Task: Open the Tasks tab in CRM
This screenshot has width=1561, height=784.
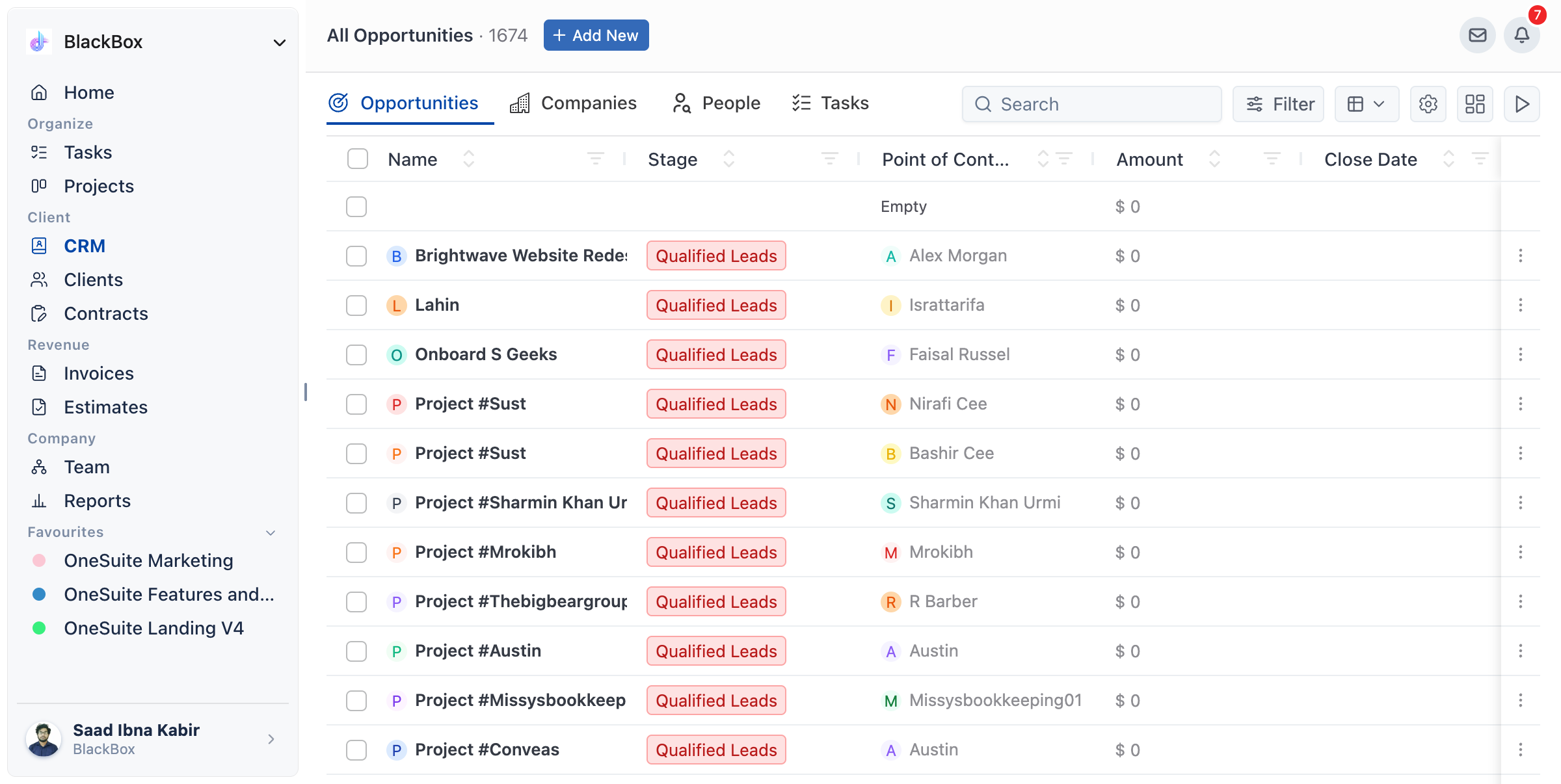Action: coord(830,103)
